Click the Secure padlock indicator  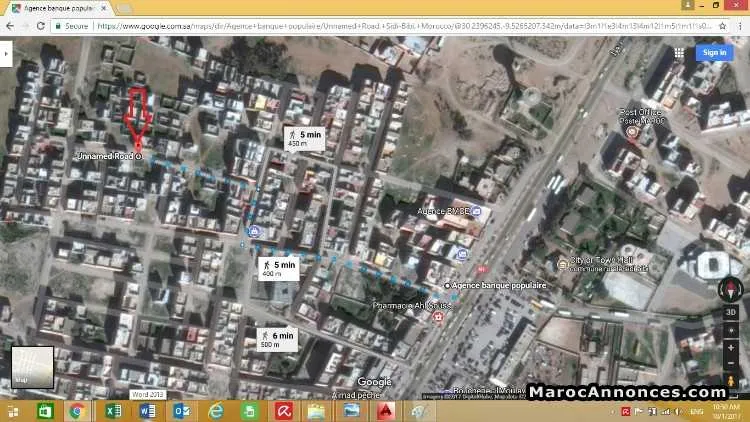(x=72, y=26)
